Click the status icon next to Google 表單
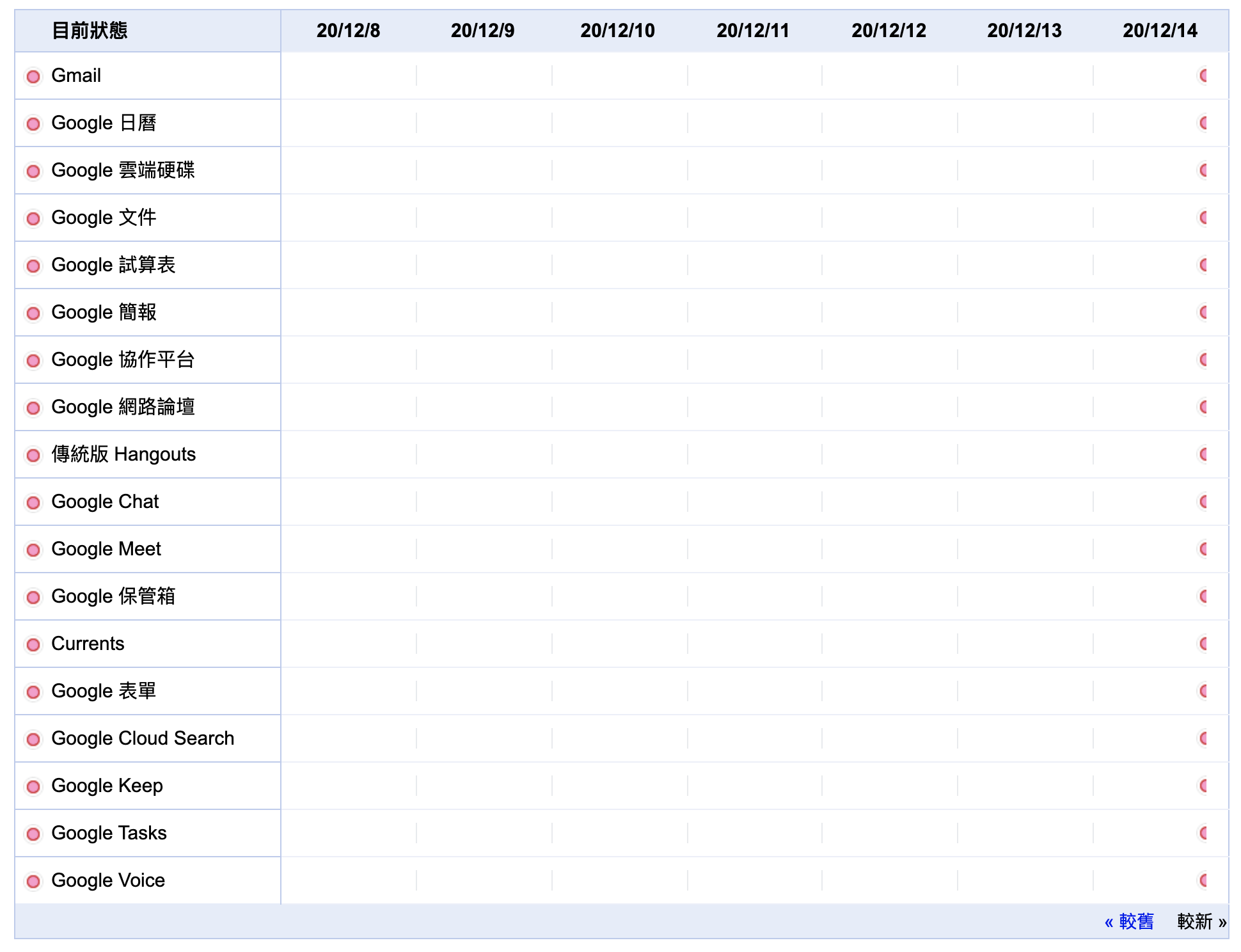1241x952 pixels. 33,692
